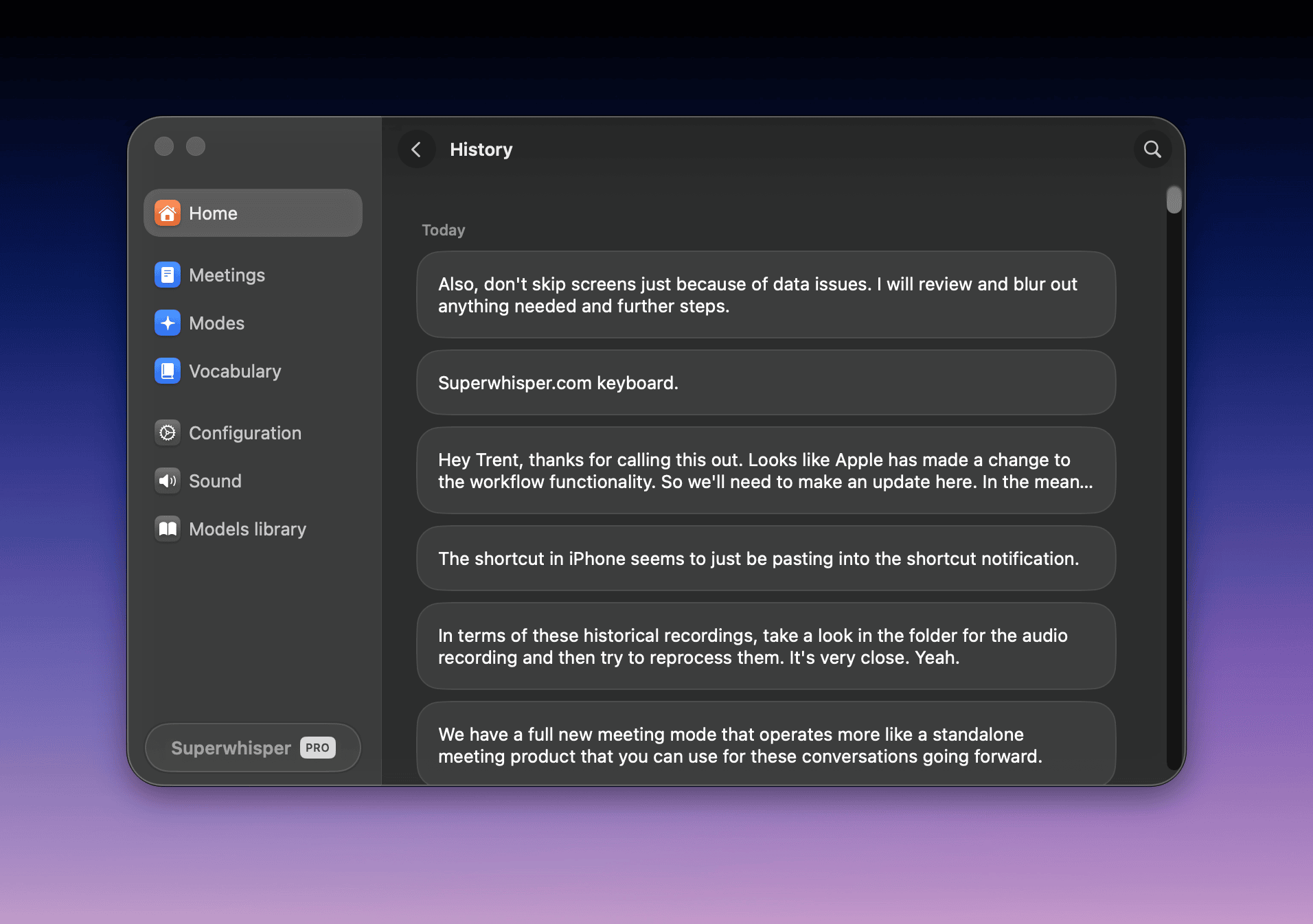Click the PRO badge
This screenshot has height=924, width=1313.
[317, 748]
